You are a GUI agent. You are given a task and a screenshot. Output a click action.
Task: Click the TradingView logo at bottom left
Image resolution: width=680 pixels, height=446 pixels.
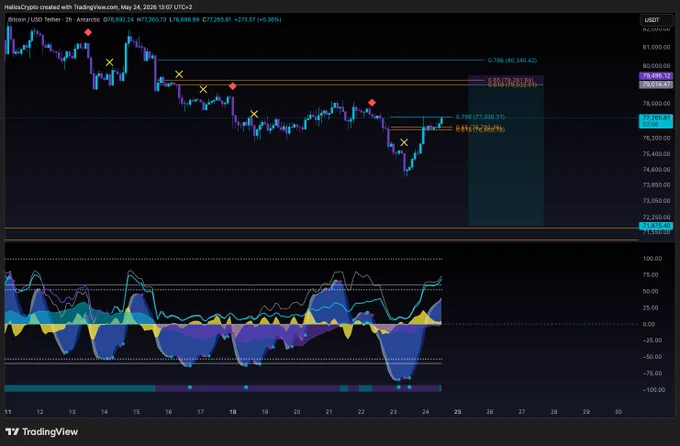coord(42,432)
